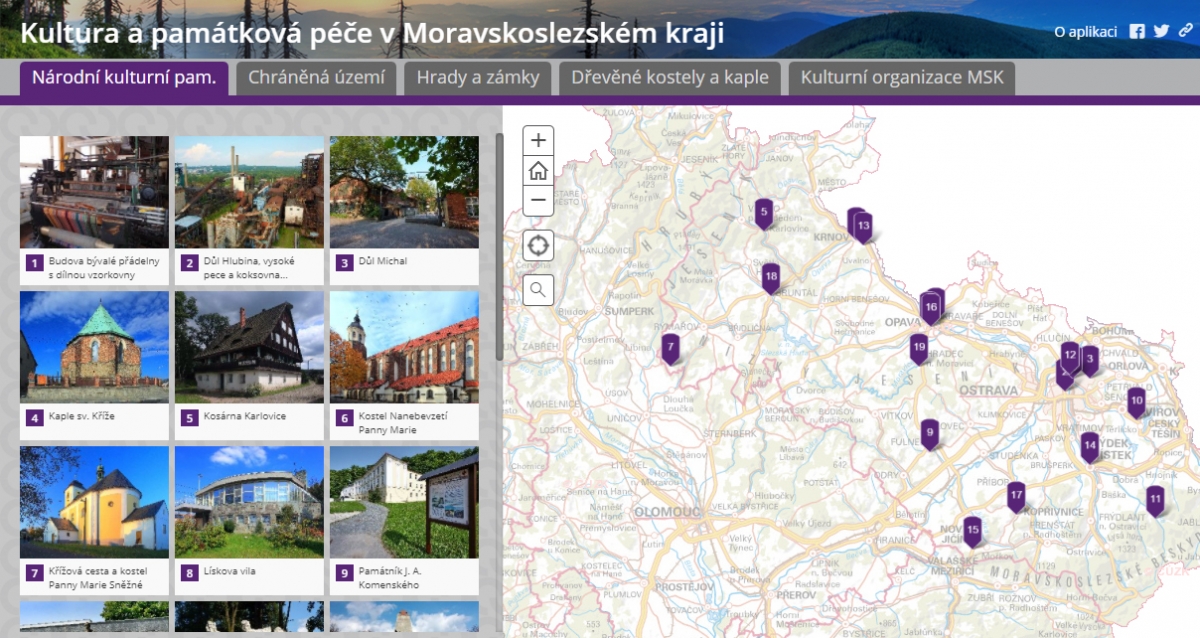This screenshot has width=1200, height=638.
Task: Select map marker 18
Action: [770, 277]
